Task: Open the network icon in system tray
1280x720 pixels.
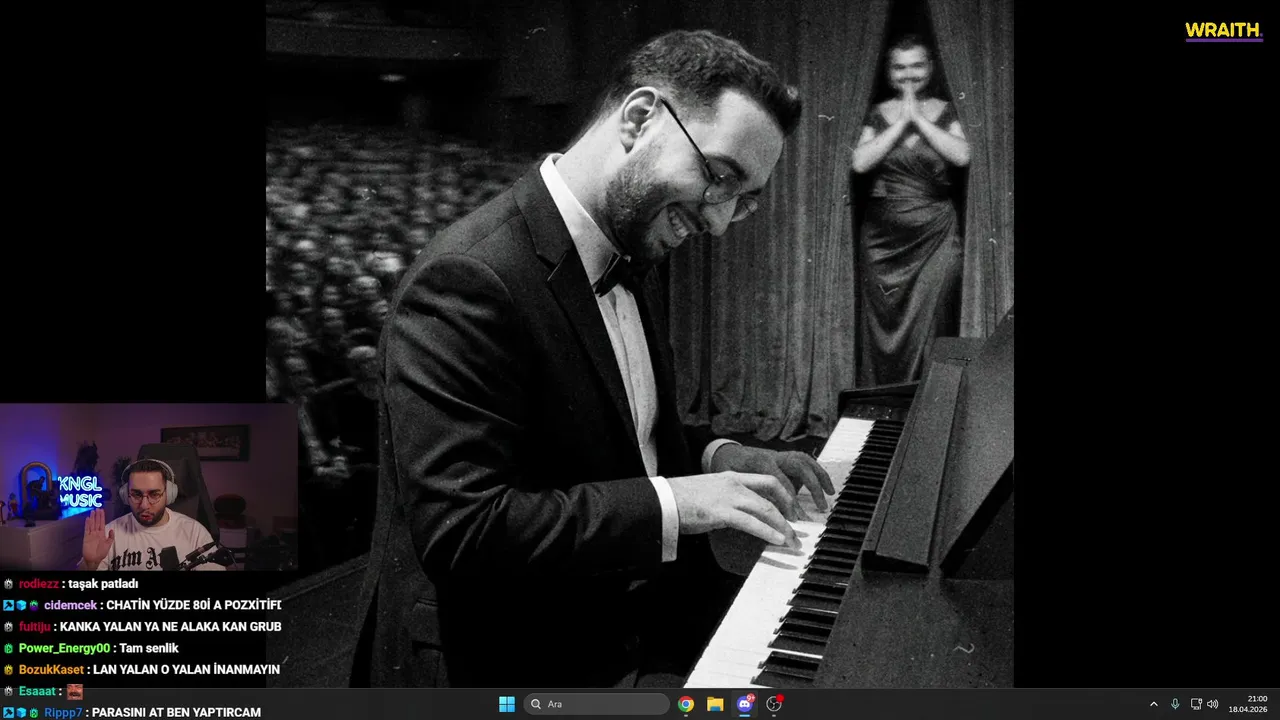Action: pos(1196,704)
